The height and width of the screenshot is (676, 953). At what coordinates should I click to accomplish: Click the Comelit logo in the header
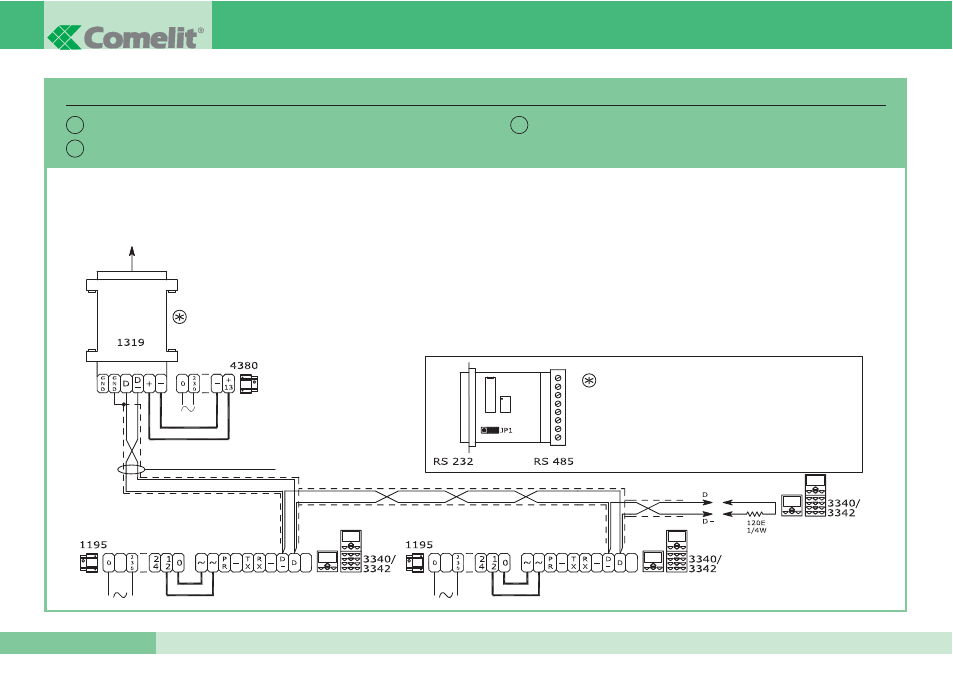click(x=125, y=38)
